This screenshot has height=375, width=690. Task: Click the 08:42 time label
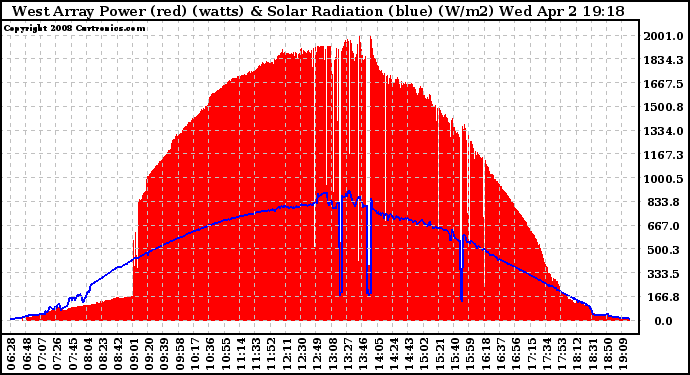[x=118, y=354]
